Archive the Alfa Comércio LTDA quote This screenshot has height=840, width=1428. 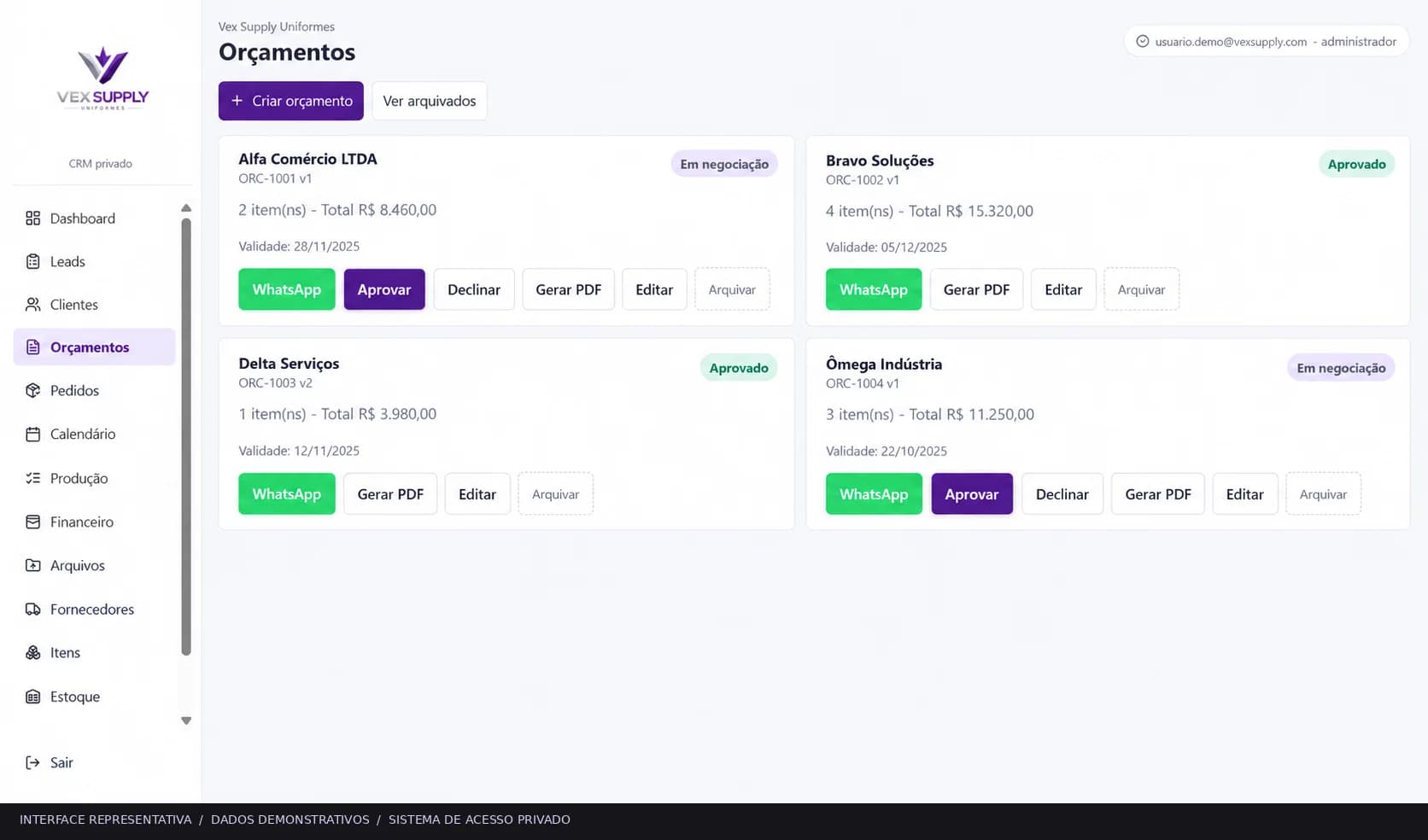click(732, 289)
